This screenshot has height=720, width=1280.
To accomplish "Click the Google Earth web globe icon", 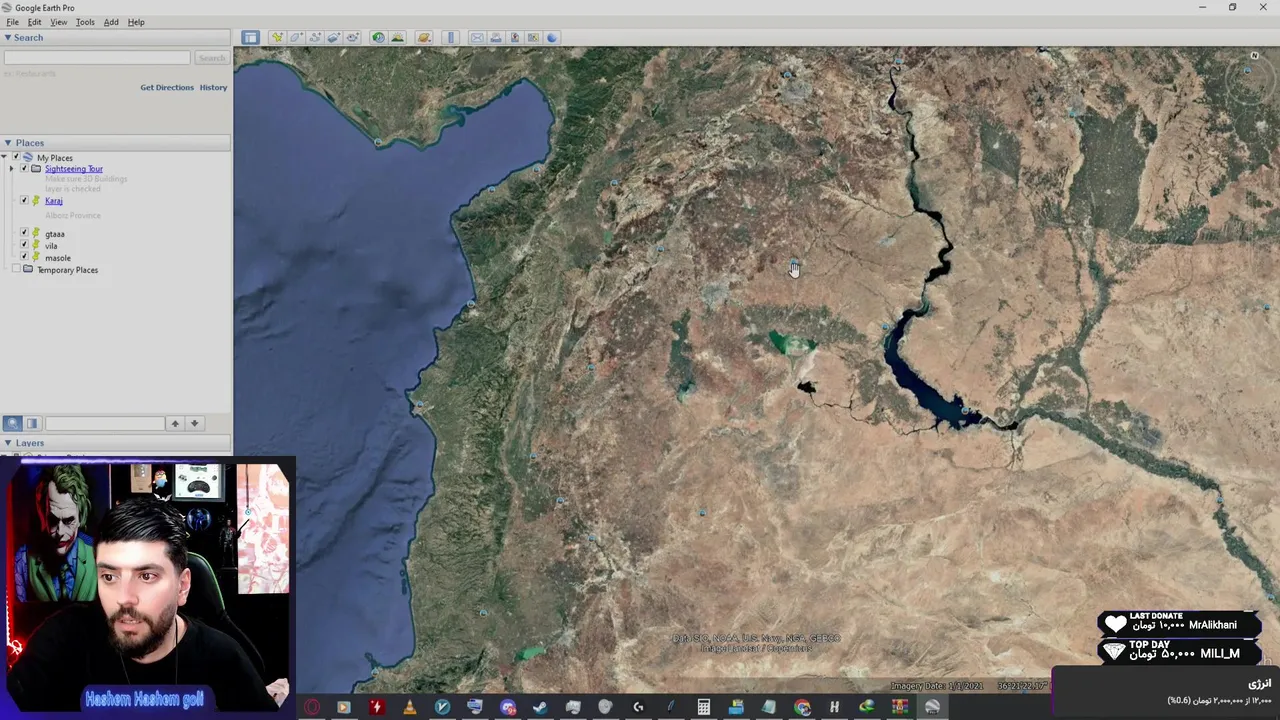I will click(x=552, y=38).
